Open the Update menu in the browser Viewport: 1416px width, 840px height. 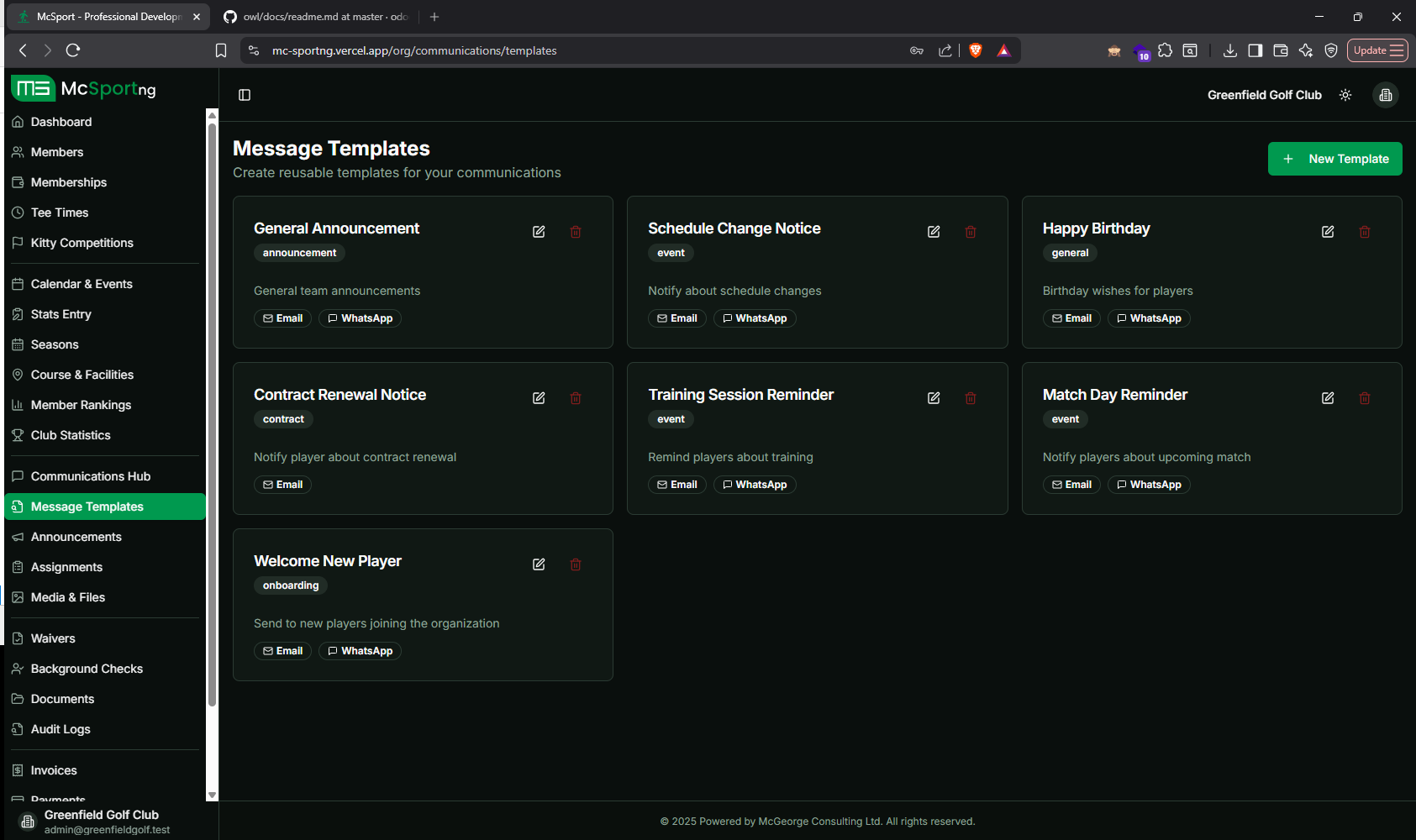[1377, 50]
